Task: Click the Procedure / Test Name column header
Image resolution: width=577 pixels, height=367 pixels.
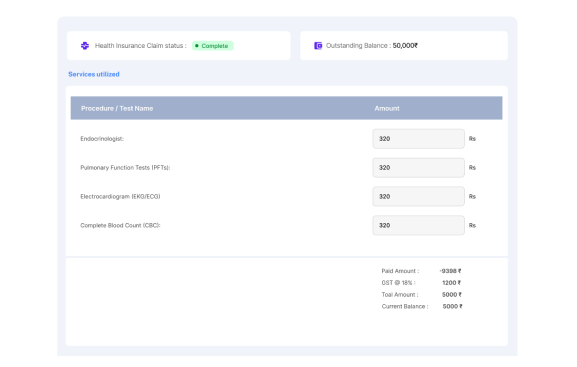Action: tap(117, 108)
